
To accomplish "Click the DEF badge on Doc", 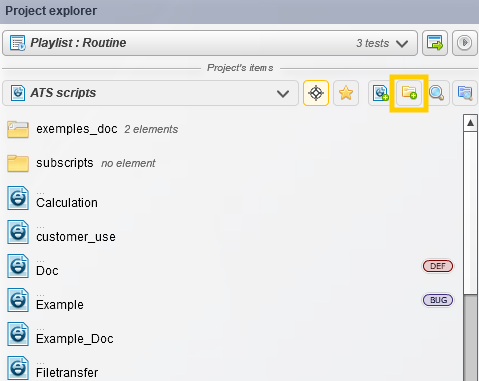I will coord(438,266).
